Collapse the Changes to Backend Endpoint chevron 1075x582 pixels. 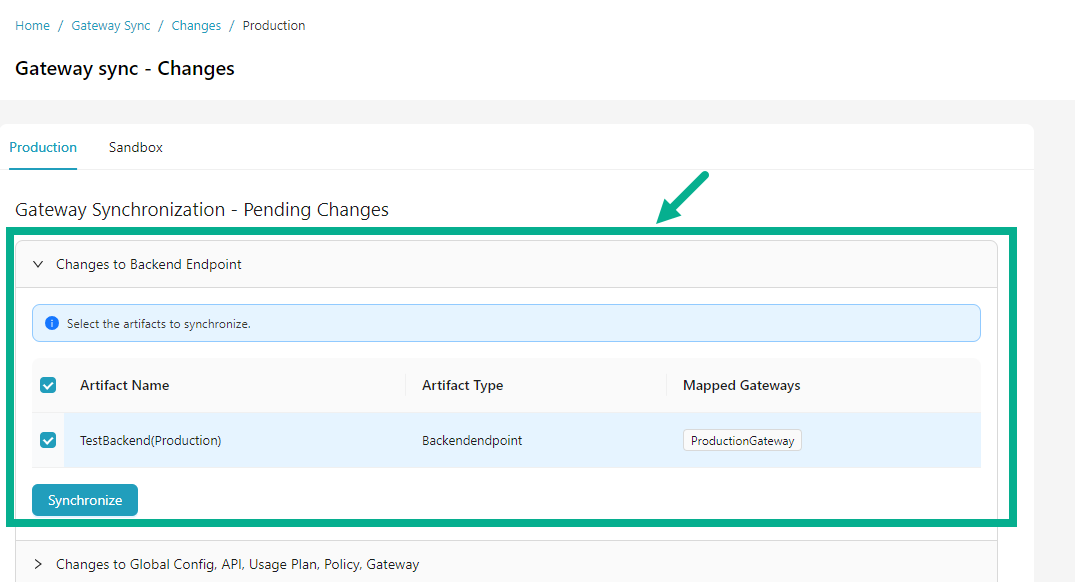pyautogui.click(x=38, y=265)
